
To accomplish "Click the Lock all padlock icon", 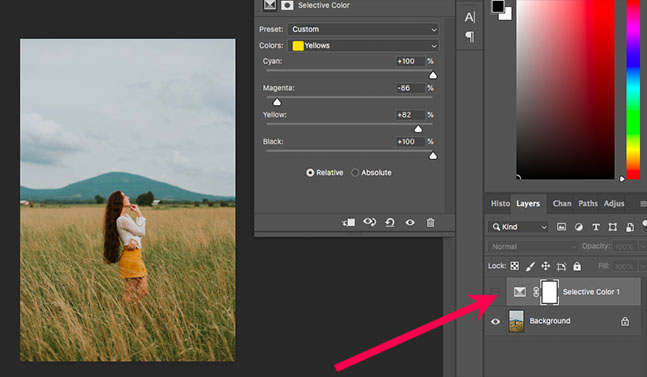I will 577,266.
